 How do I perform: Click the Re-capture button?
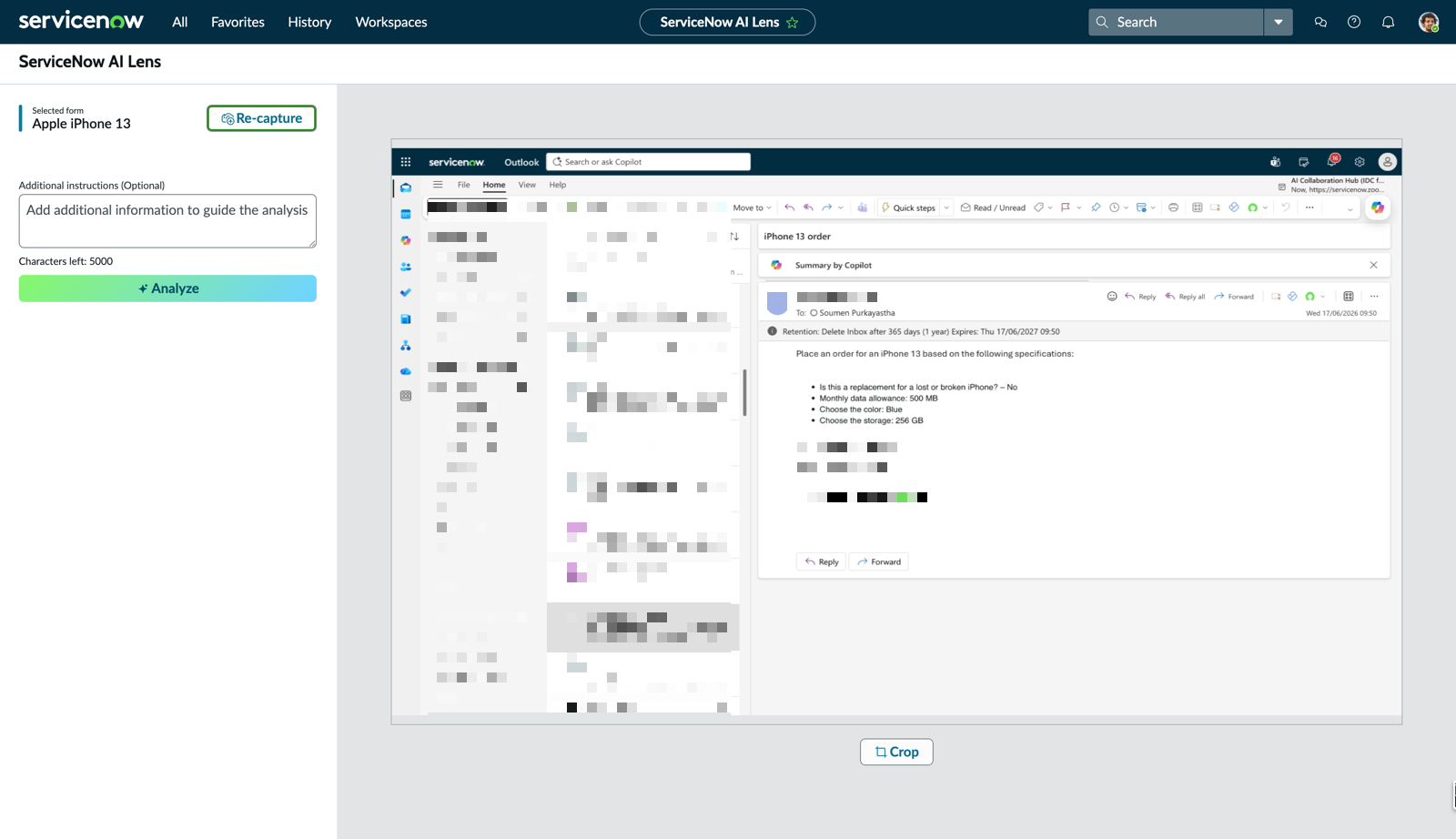pos(262,118)
